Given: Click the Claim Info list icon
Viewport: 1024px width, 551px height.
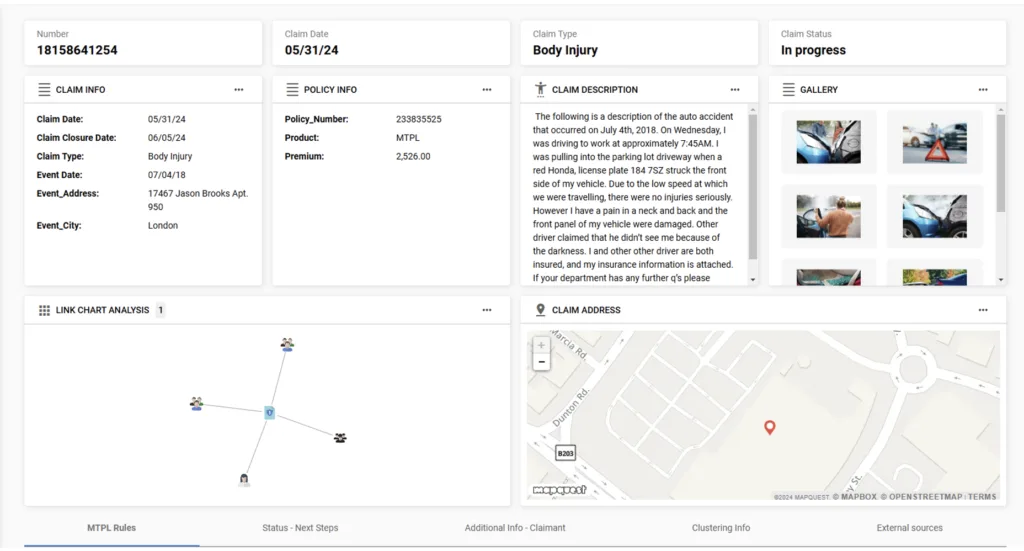Looking at the screenshot, I should point(44,89).
